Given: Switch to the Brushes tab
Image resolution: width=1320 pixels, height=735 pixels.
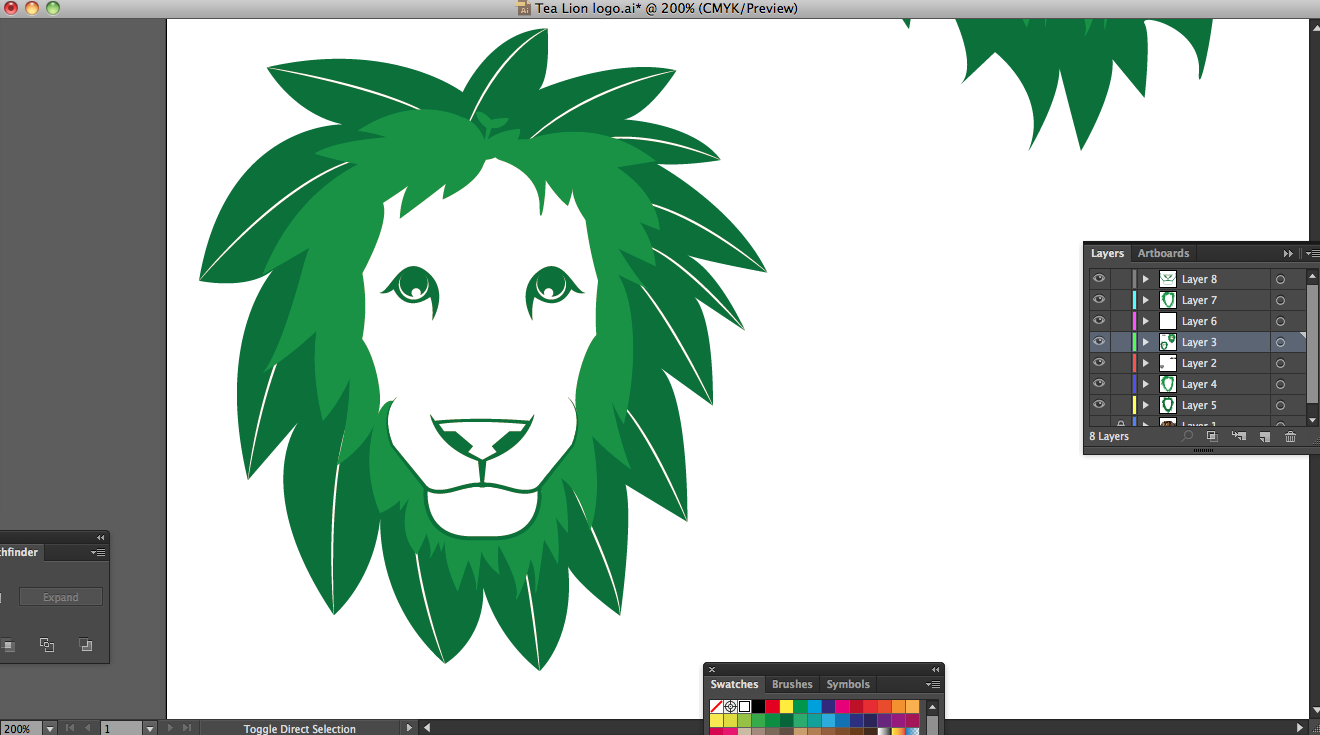Looking at the screenshot, I should pos(792,685).
